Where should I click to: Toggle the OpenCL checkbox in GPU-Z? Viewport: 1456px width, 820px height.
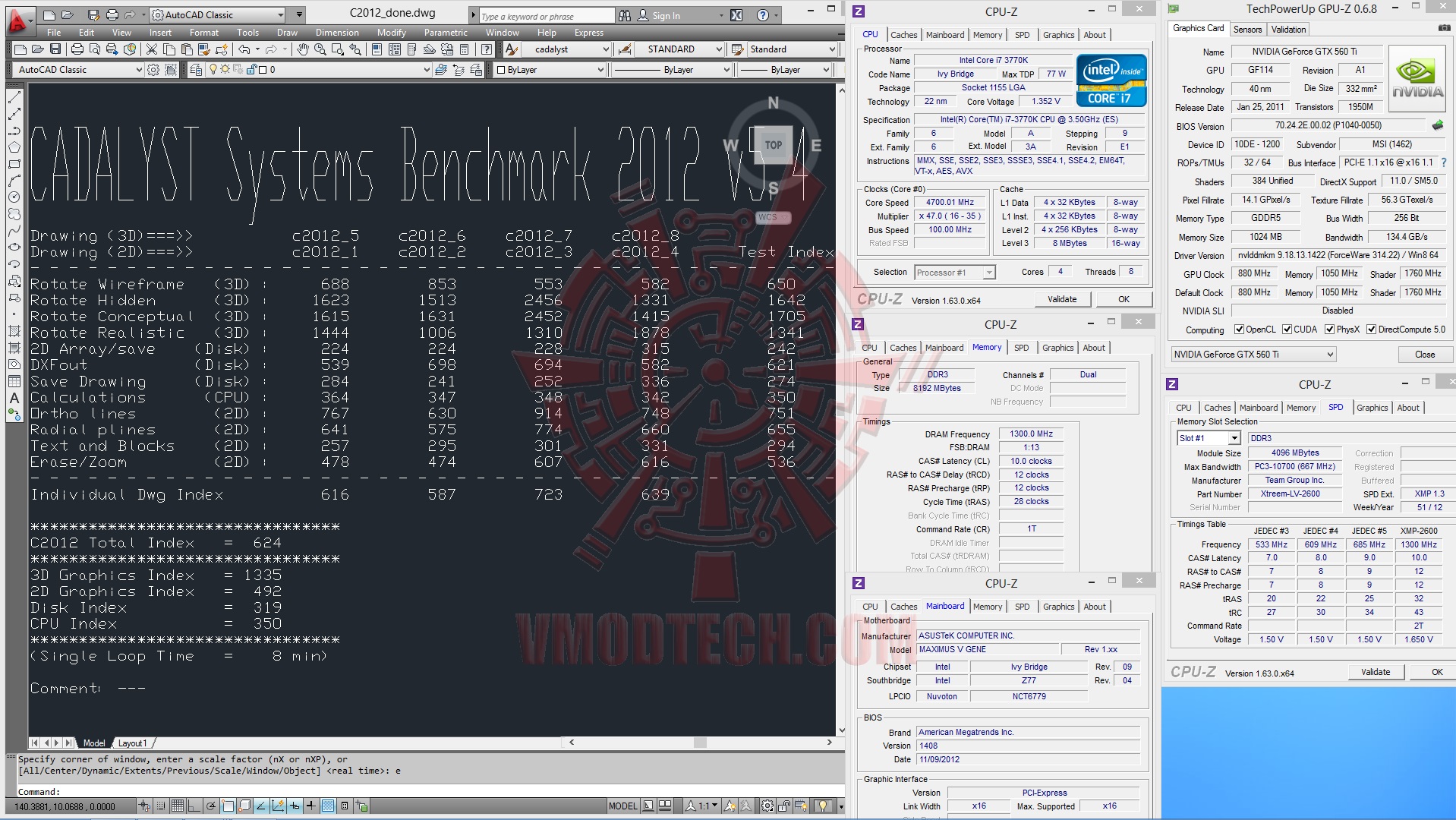[x=1239, y=330]
